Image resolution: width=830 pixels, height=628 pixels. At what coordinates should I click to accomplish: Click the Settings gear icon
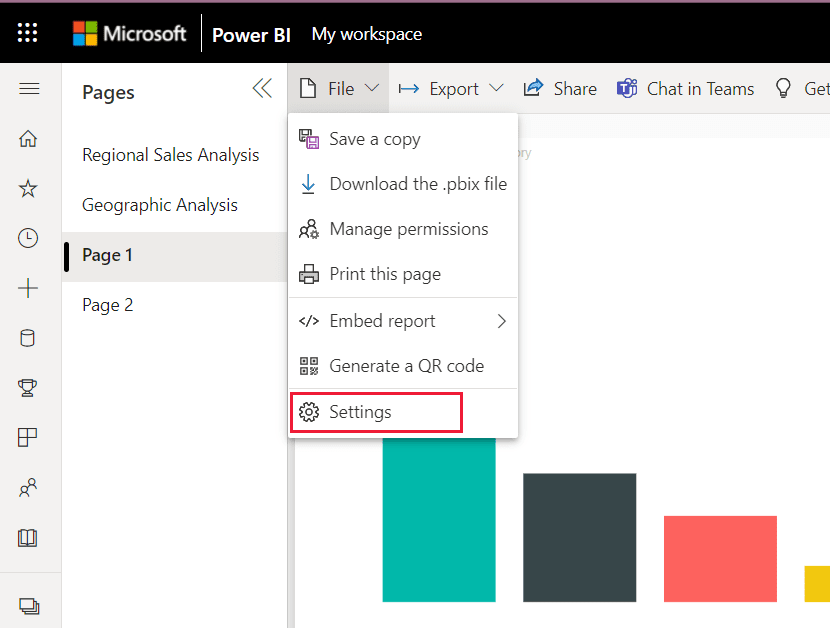tap(309, 412)
